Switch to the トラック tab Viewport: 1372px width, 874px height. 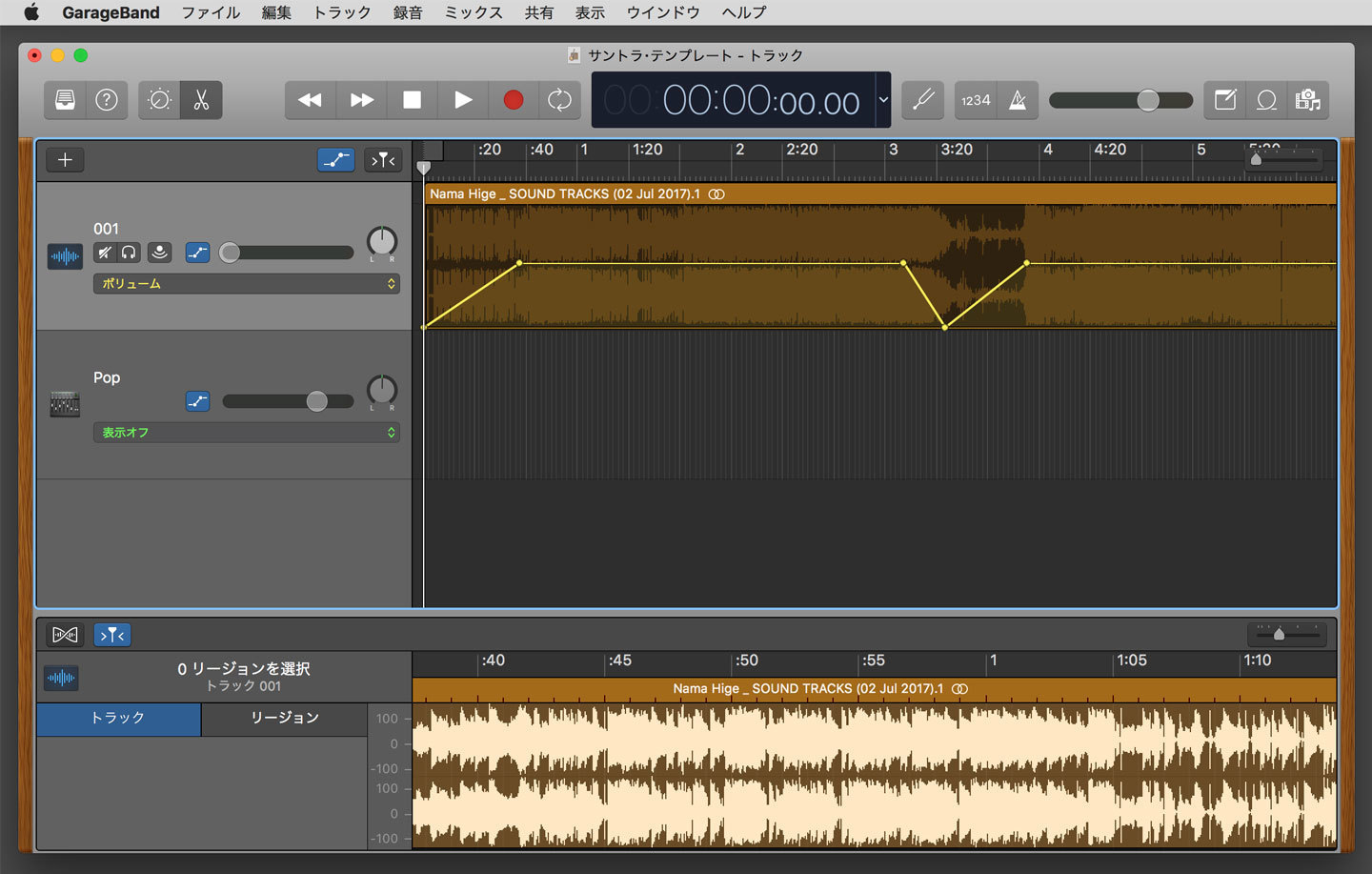pos(118,718)
